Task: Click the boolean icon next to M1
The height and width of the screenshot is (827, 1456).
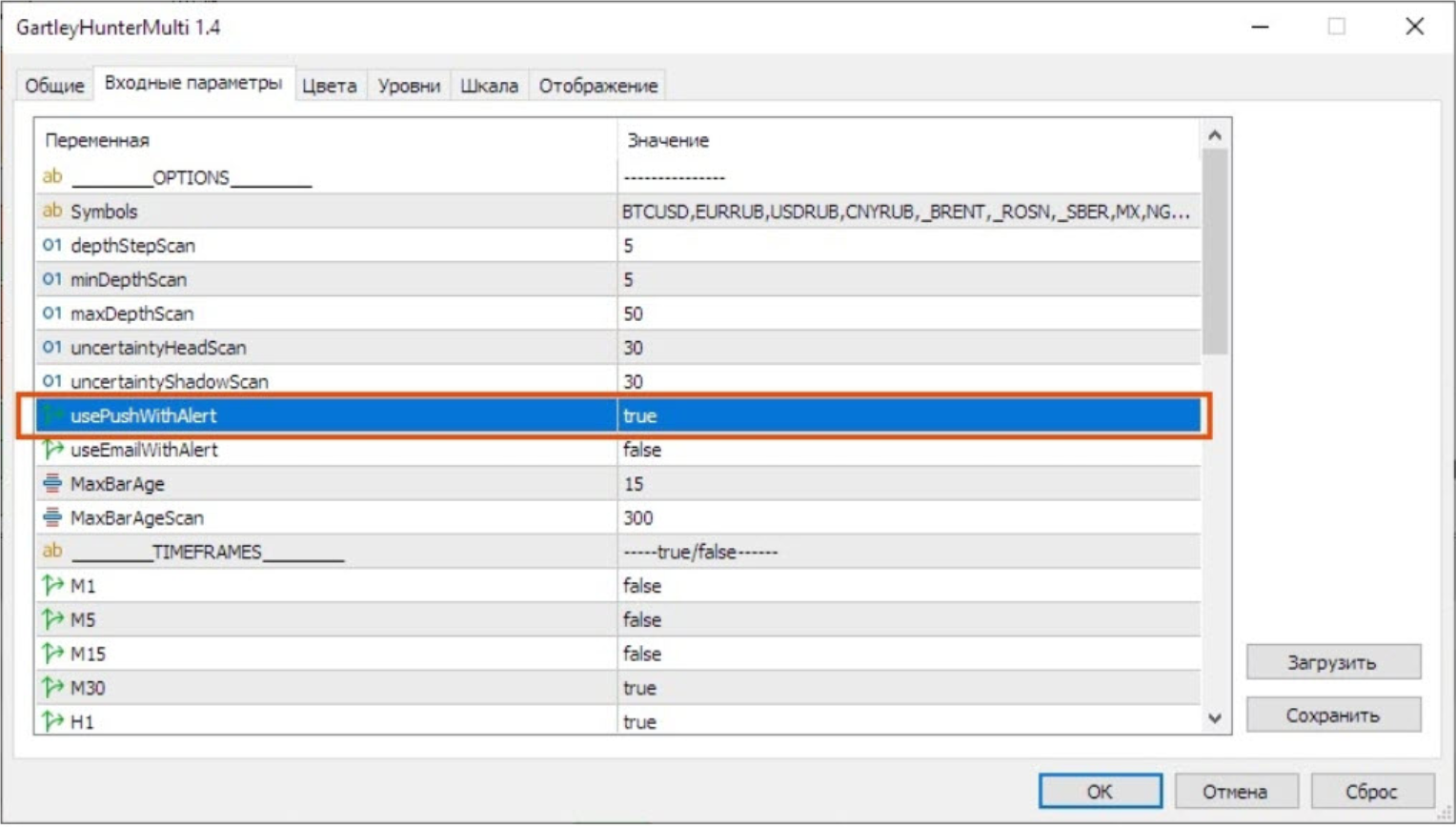Action: pos(52,585)
